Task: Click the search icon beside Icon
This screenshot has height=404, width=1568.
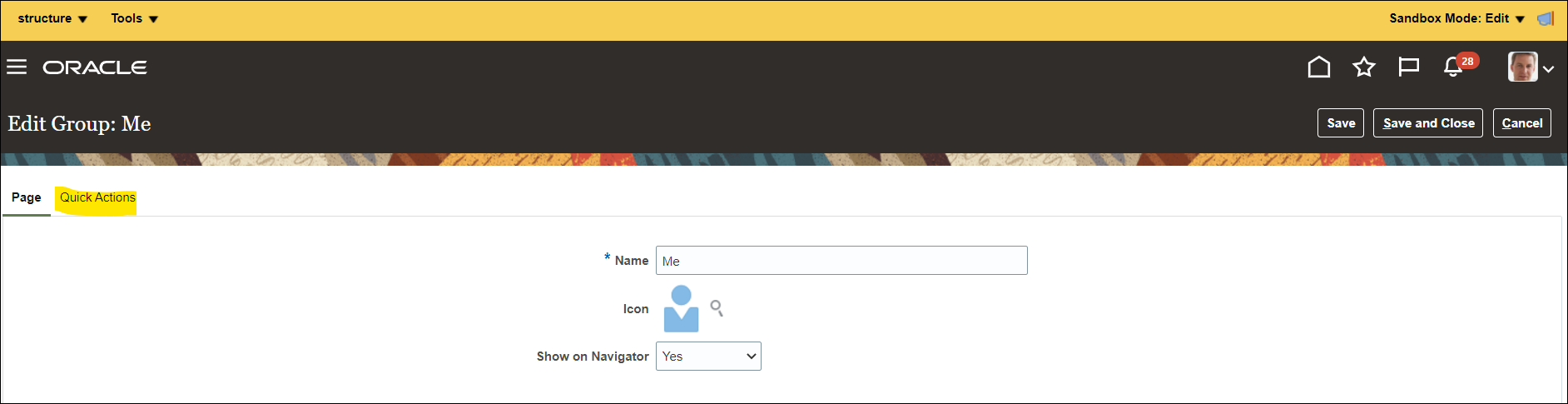Action: [x=717, y=308]
